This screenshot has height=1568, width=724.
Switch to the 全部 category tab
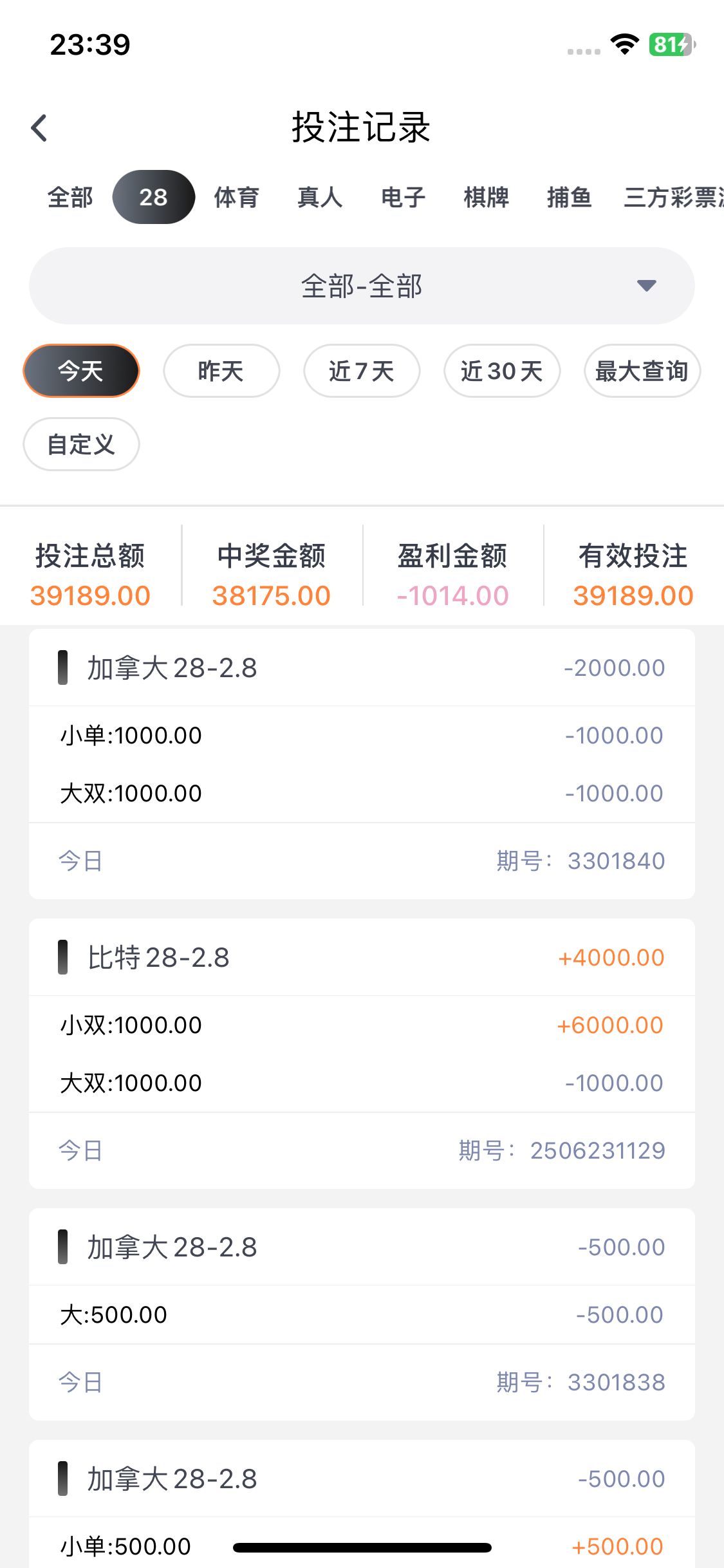[x=70, y=197]
